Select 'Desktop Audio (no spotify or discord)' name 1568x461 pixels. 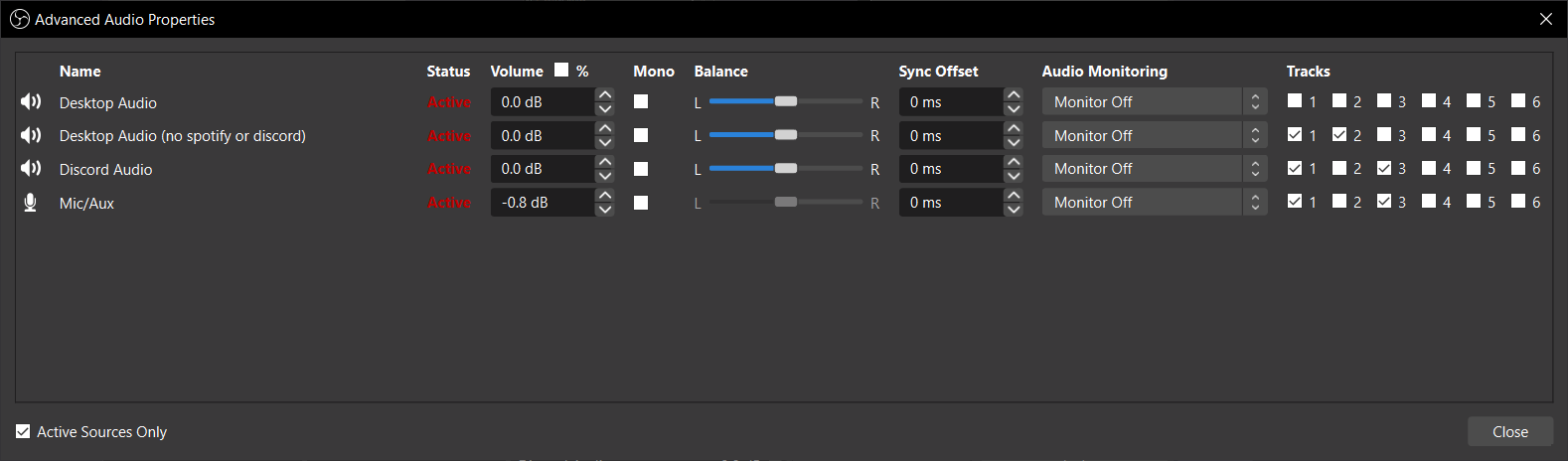(183, 136)
